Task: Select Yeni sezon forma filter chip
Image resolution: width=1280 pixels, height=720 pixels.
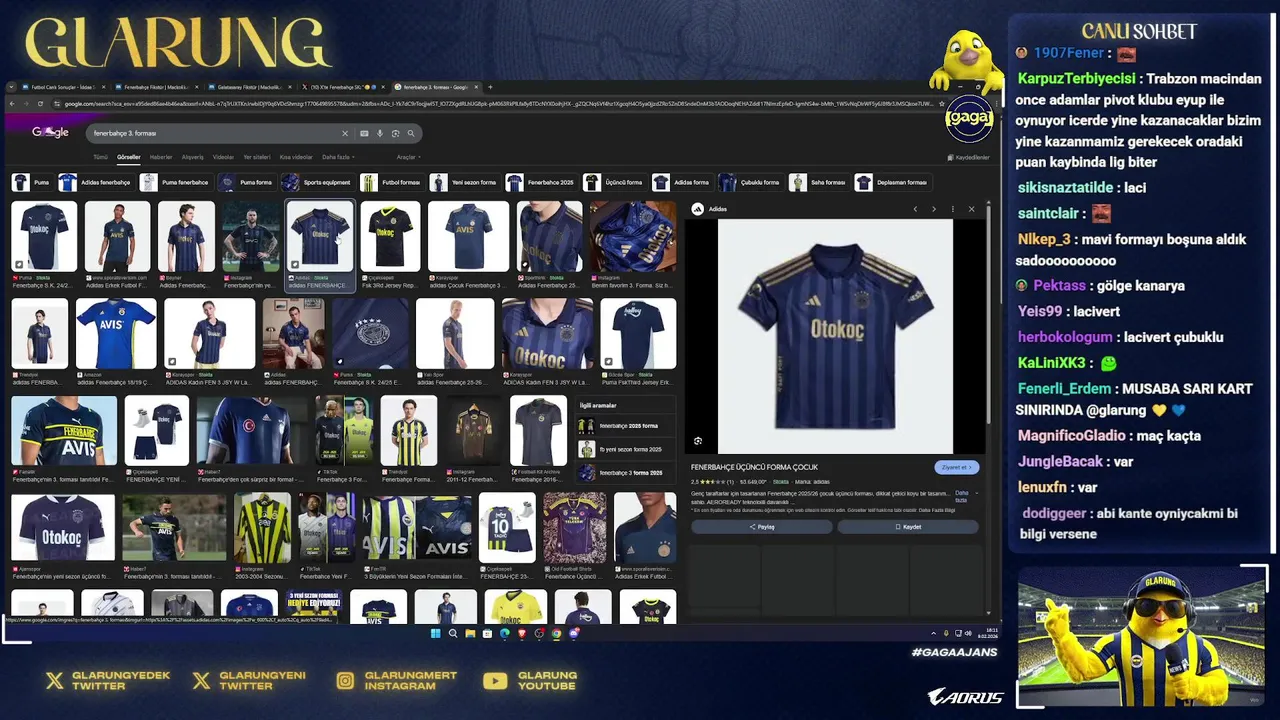Action: [464, 182]
